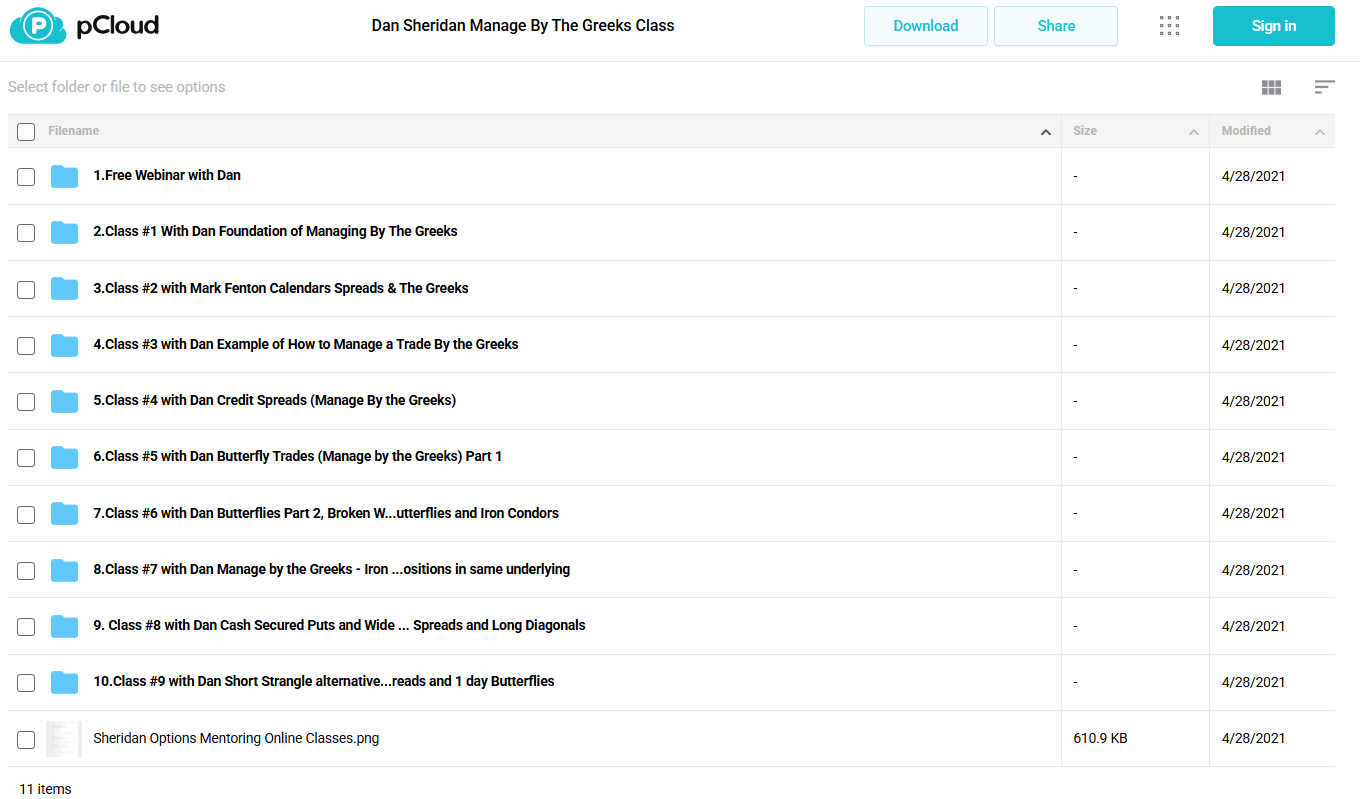Check the box for 9. Class #8 row
1360x799 pixels.
point(26,627)
